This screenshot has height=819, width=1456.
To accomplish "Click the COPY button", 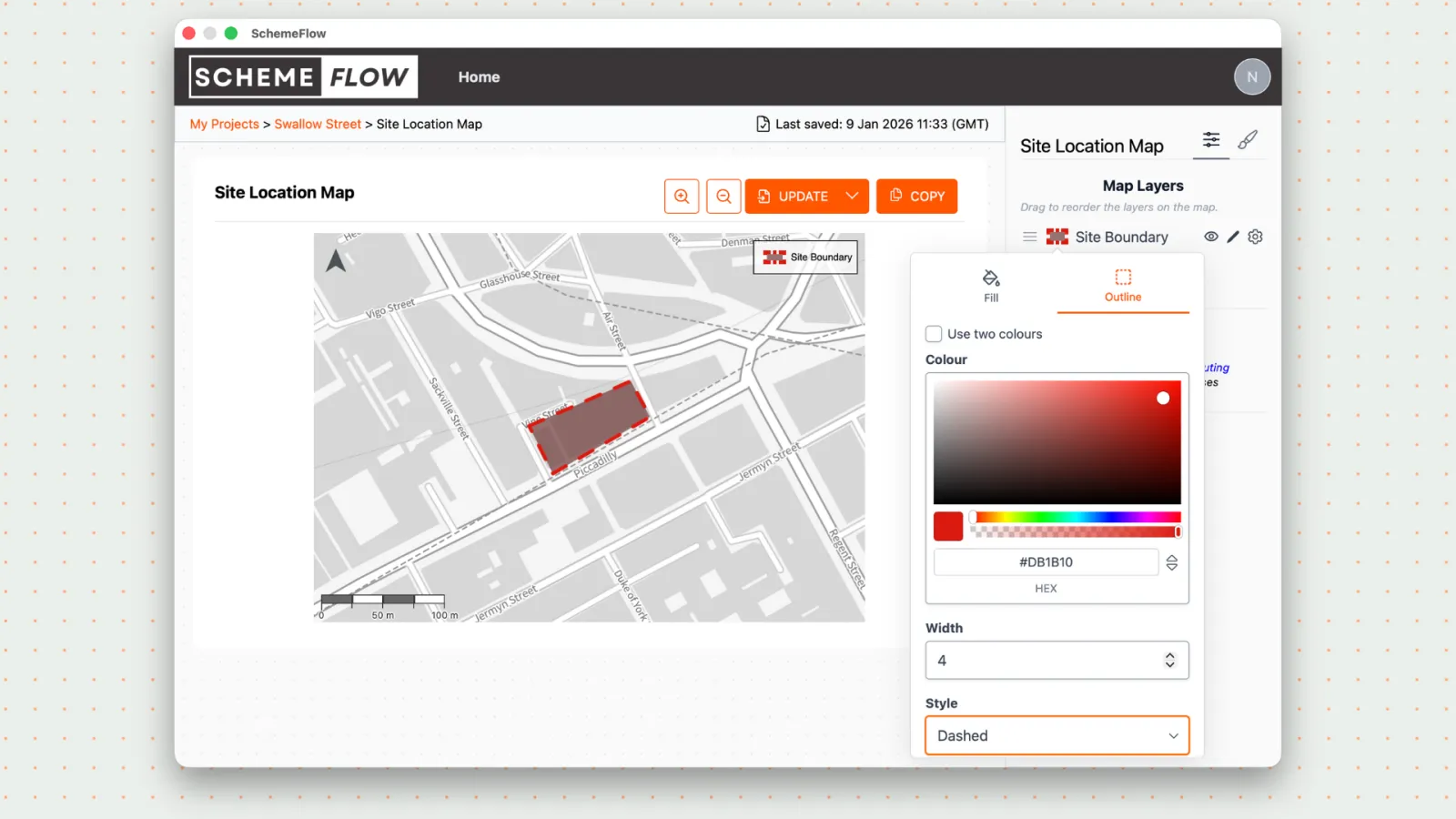I will pos(917,196).
